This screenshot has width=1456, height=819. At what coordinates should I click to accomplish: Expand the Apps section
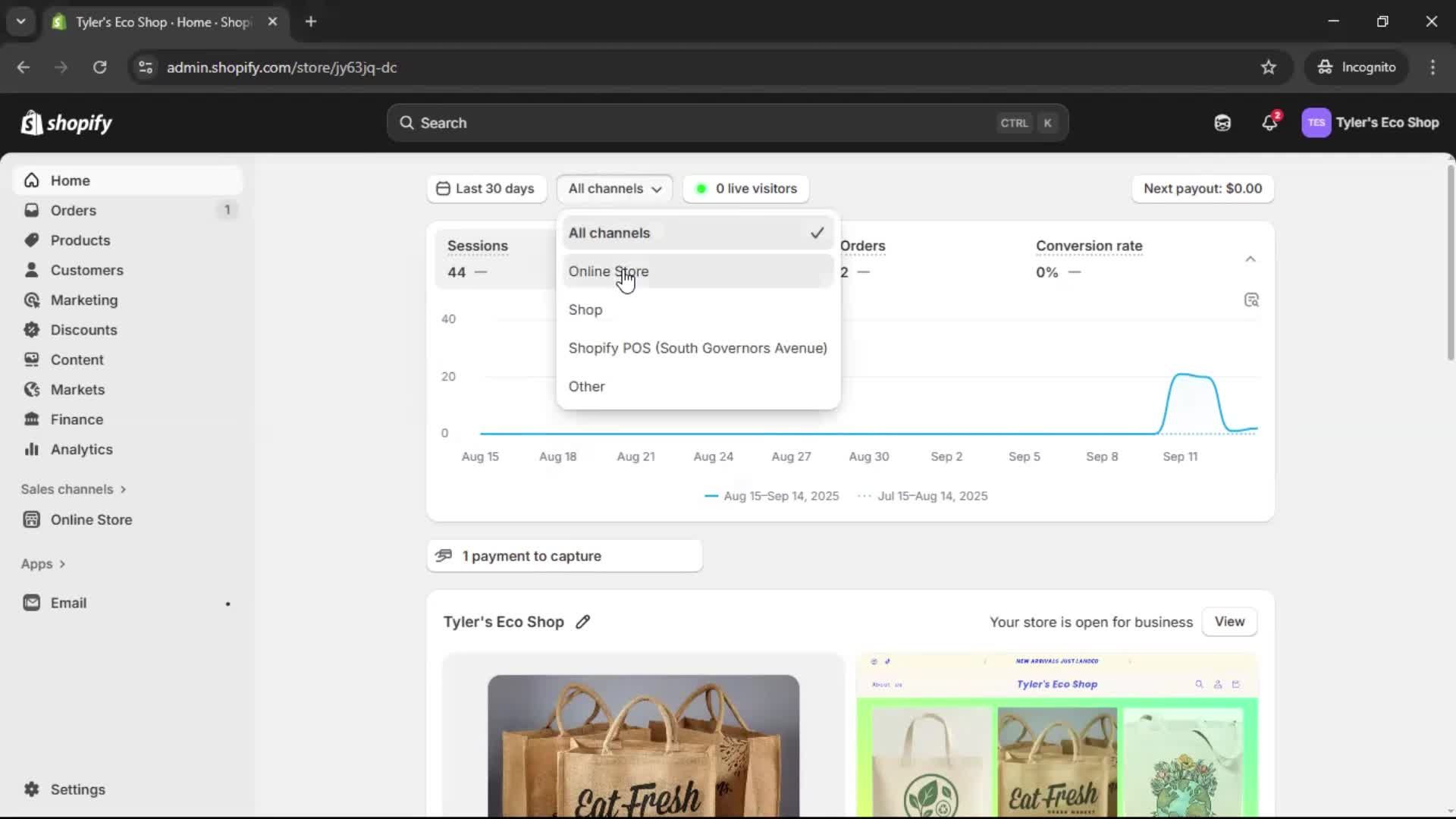tap(43, 564)
